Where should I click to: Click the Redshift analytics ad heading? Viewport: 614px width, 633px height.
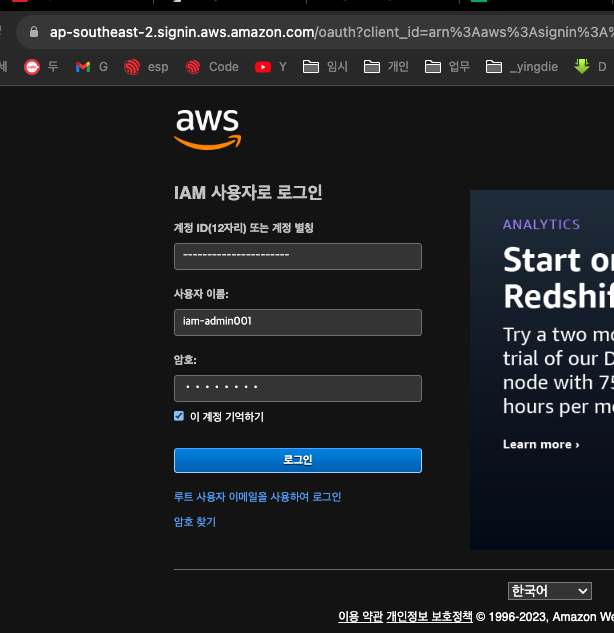pos(559,278)
